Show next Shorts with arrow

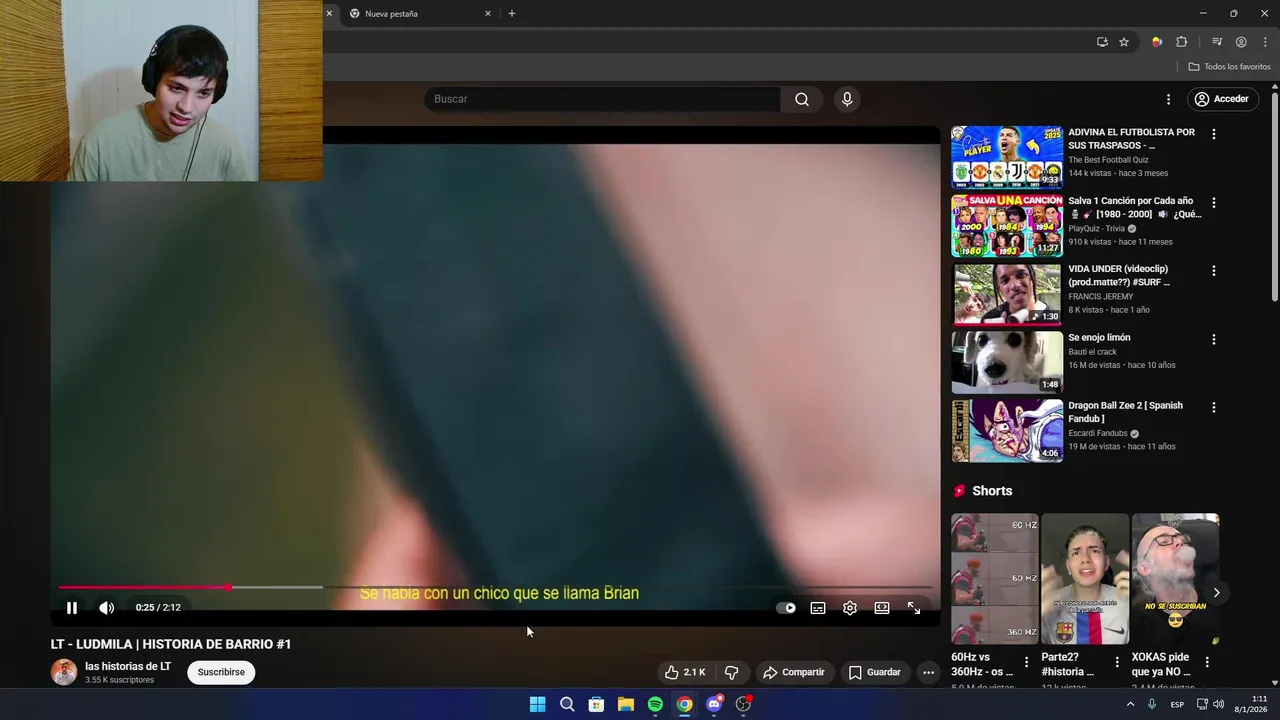(x=1216, y=593)
